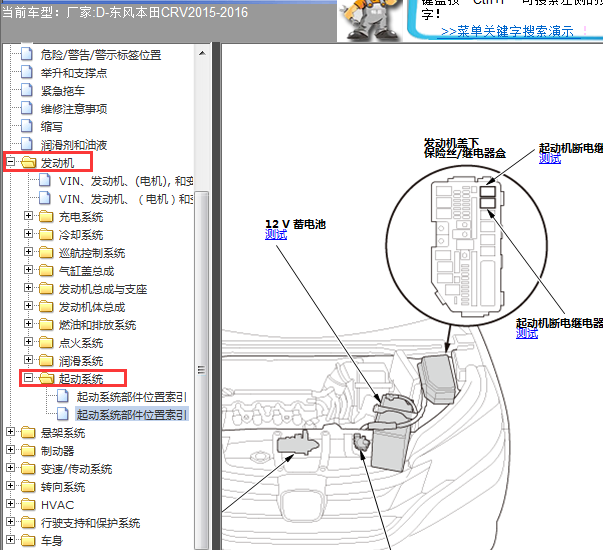Expand the 燃油和排放系统 node
Screen dimensions: 603x550
pos(28,324)
